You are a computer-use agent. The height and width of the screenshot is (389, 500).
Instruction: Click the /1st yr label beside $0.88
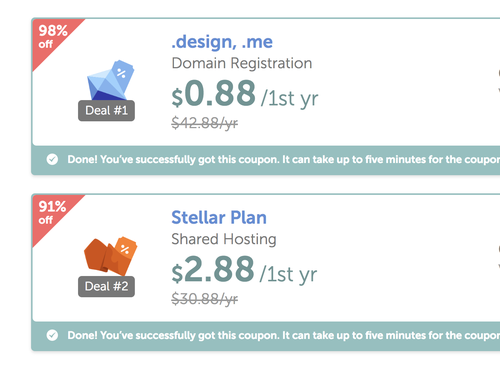(290, 99)
